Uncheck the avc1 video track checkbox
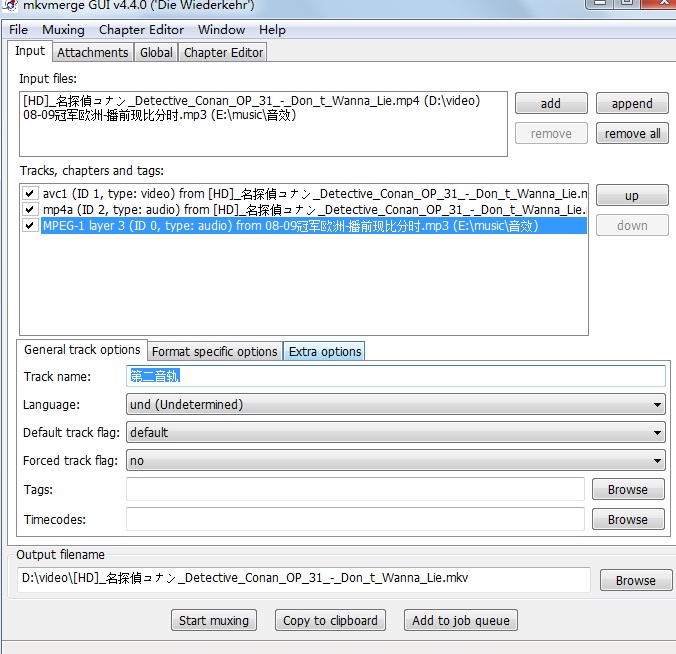 [31, 193]
